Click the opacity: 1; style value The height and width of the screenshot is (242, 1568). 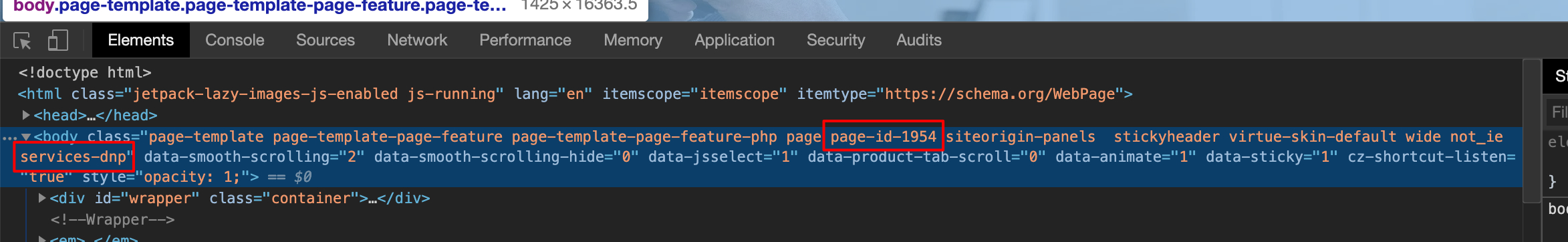192,177
